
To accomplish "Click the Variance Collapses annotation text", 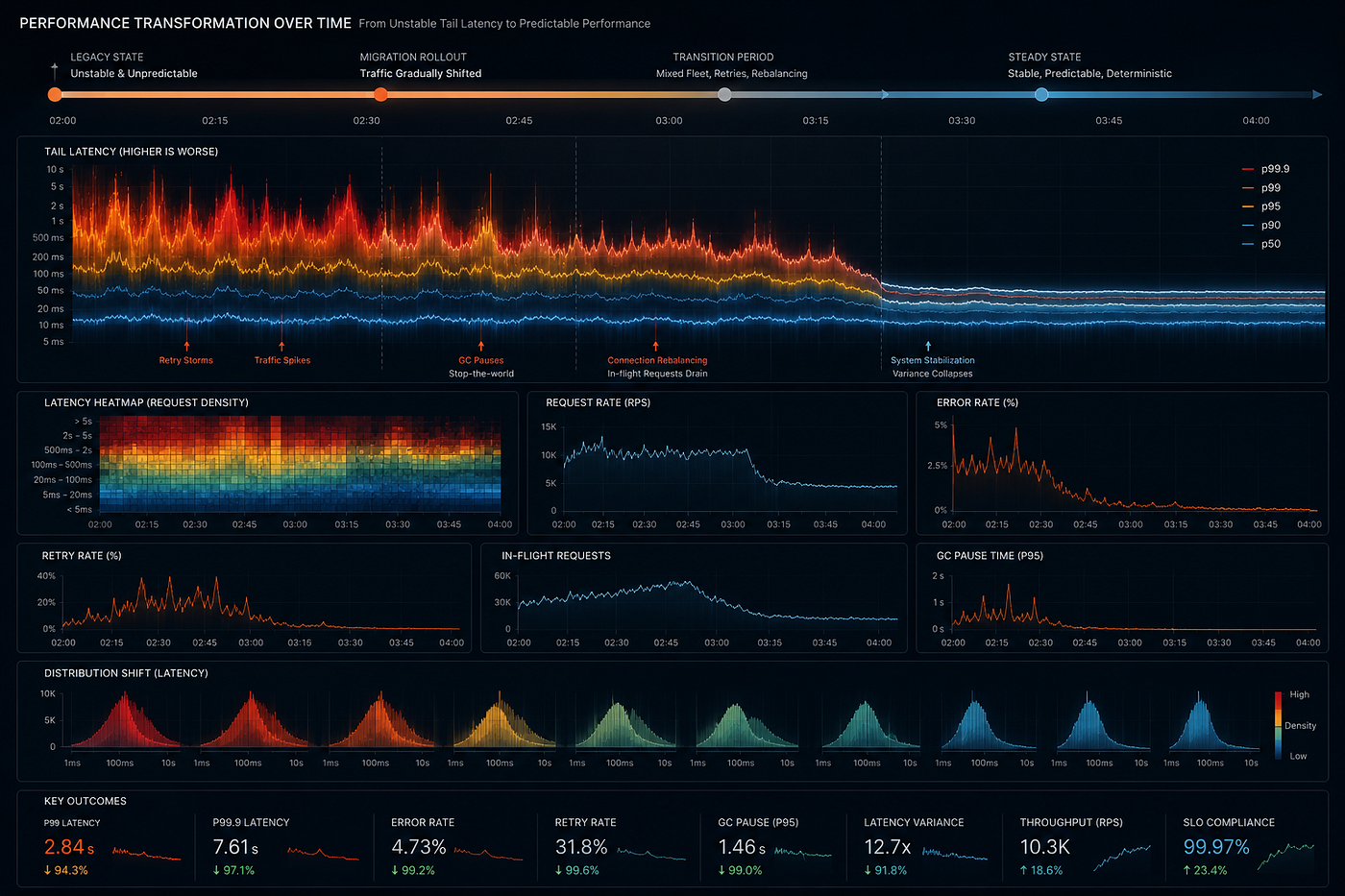I will coord(932,374).
